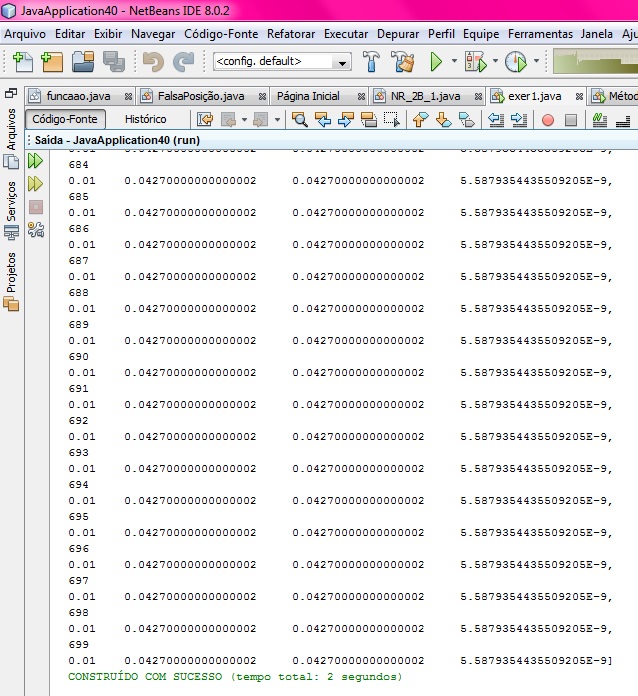Image resolution: width=638 pixels, height=696 pixels.
Task: Open output settings wrench icon
Action: coord(36,229)
